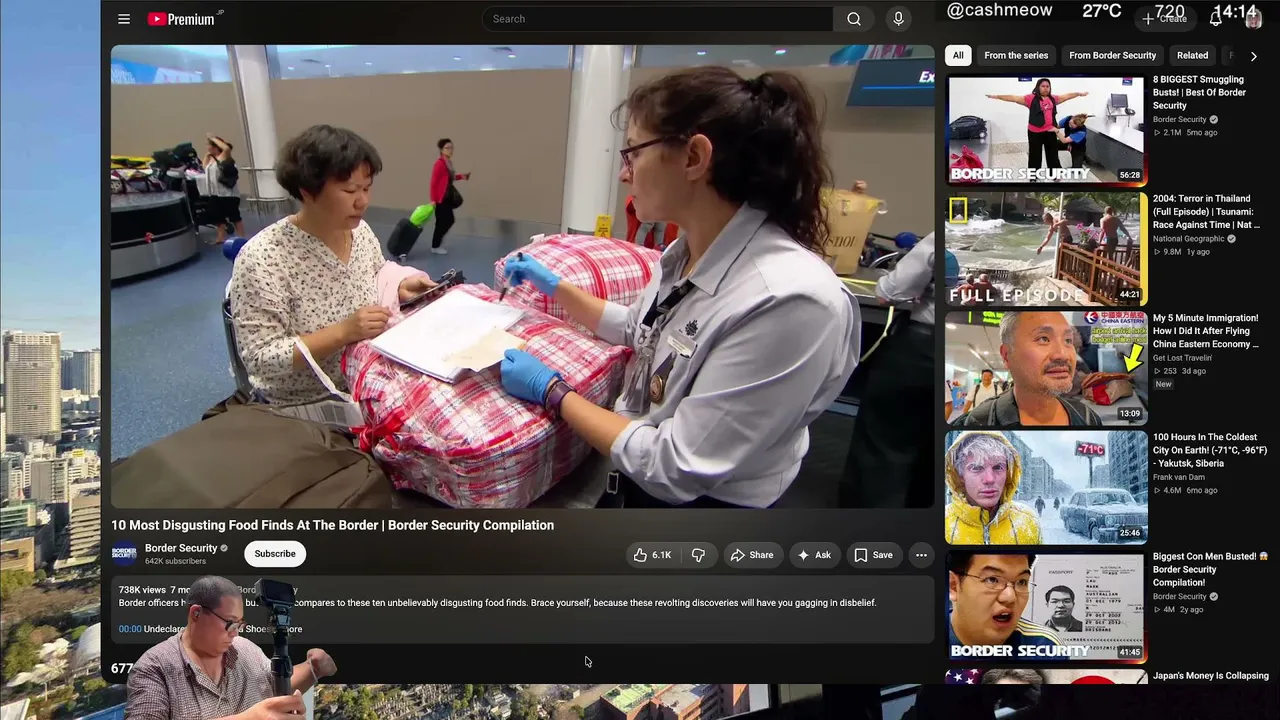
Task: Share the Border Security compilation video
Action: pos(752,555)
